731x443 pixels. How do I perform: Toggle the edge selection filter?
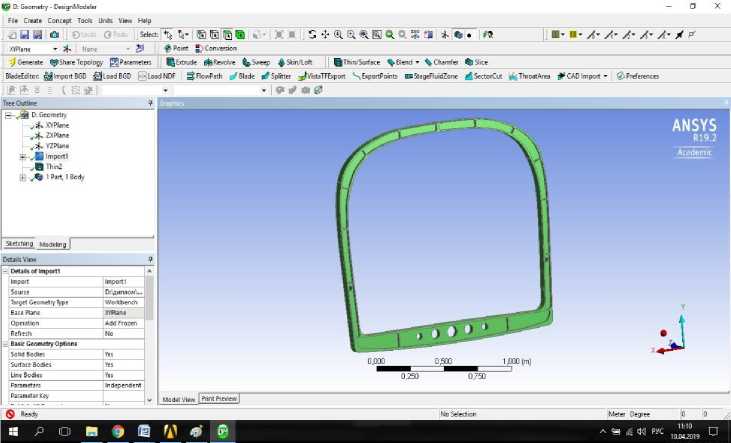[x=214, y=35]
